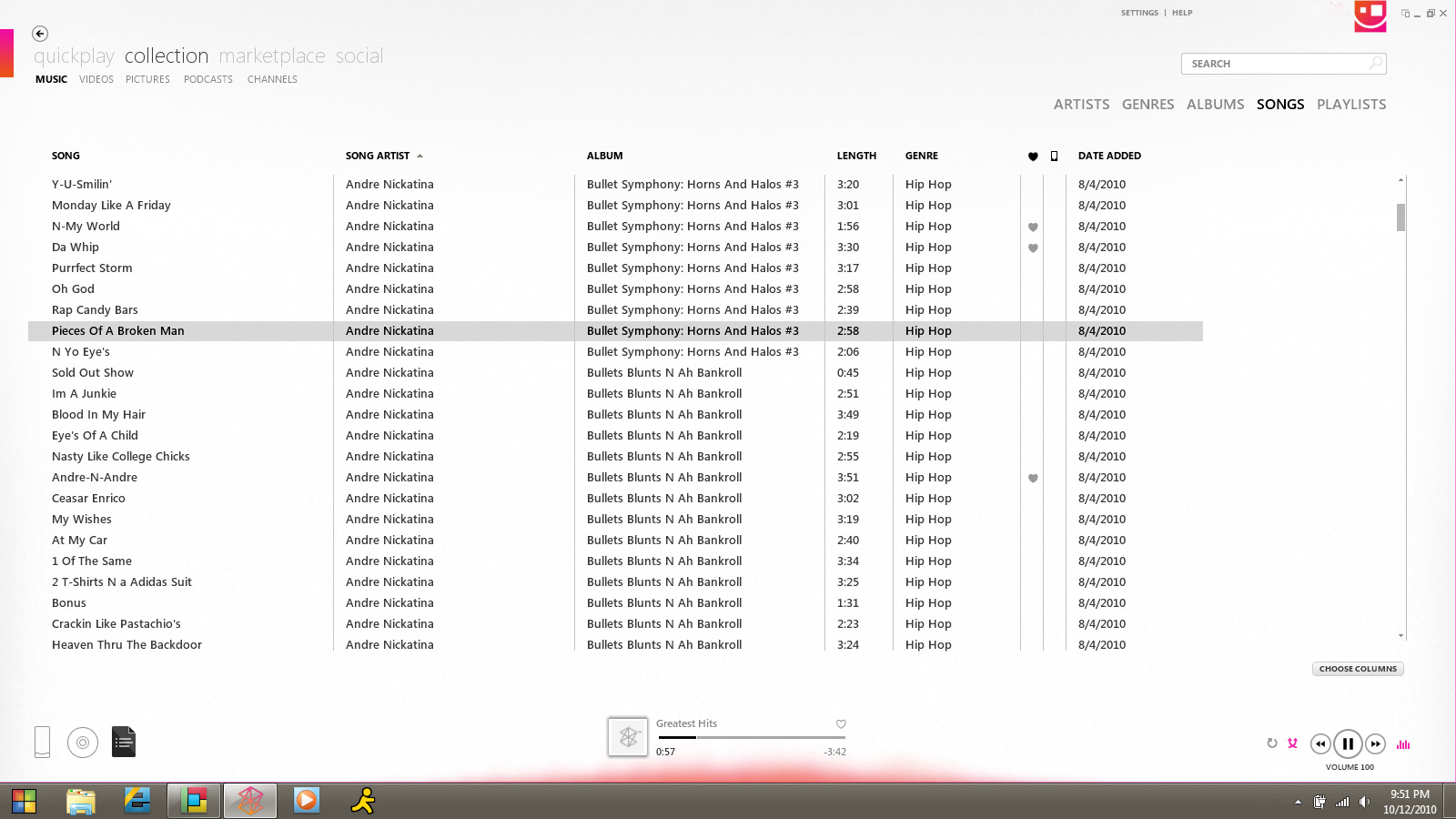Click the Windows Start button
The height and width of the screenshot is (819, 1456).
pyautogui.click(x=24, y=801)
